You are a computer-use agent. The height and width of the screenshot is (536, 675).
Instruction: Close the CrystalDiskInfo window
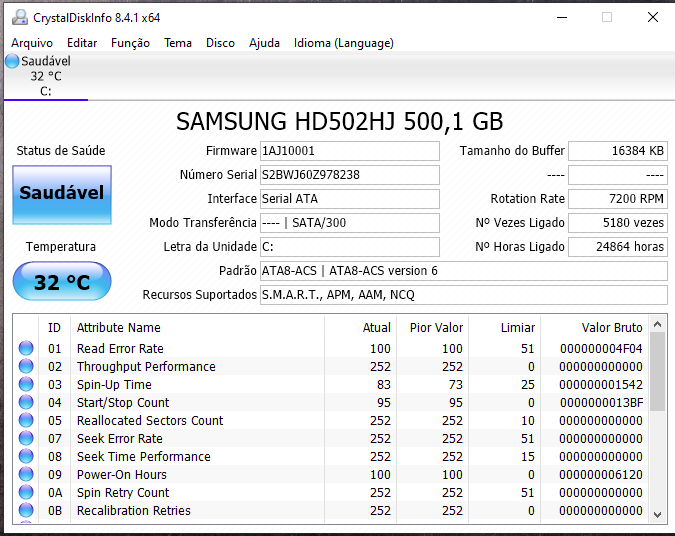(x=653, y=17)
